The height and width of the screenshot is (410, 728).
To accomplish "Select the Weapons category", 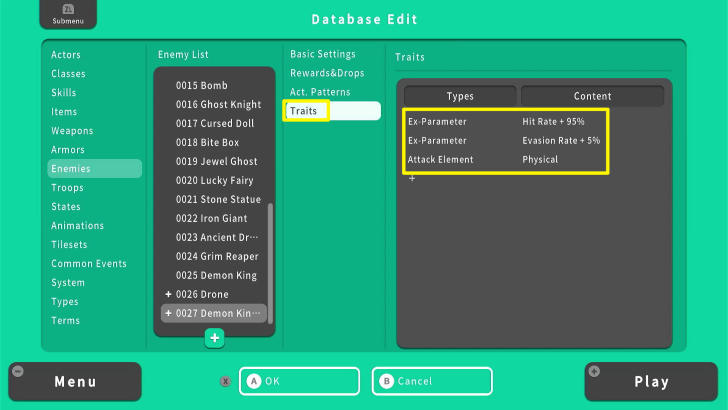I will tap(72, 131).
